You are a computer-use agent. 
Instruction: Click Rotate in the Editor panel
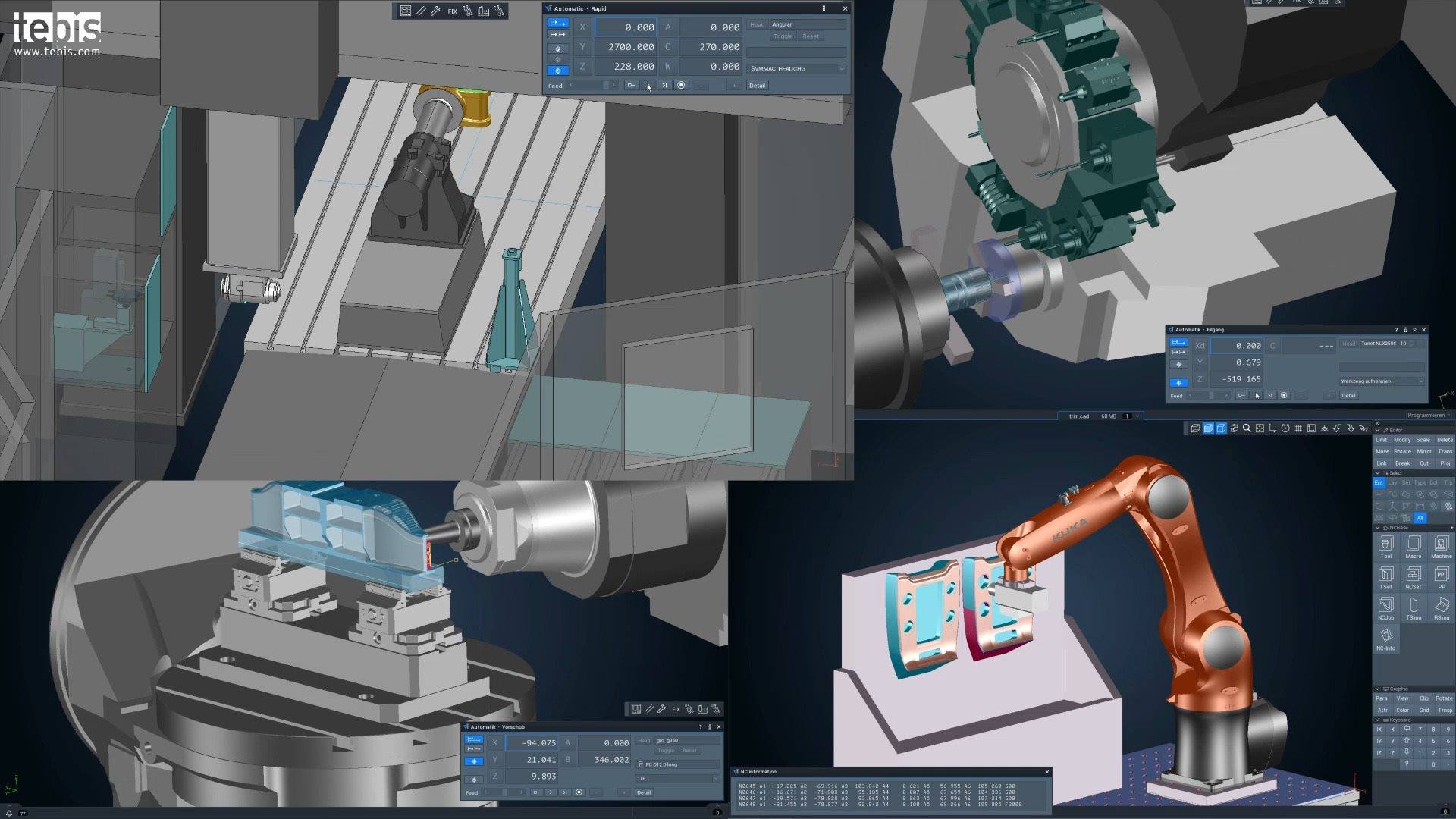click(1403, 452)
